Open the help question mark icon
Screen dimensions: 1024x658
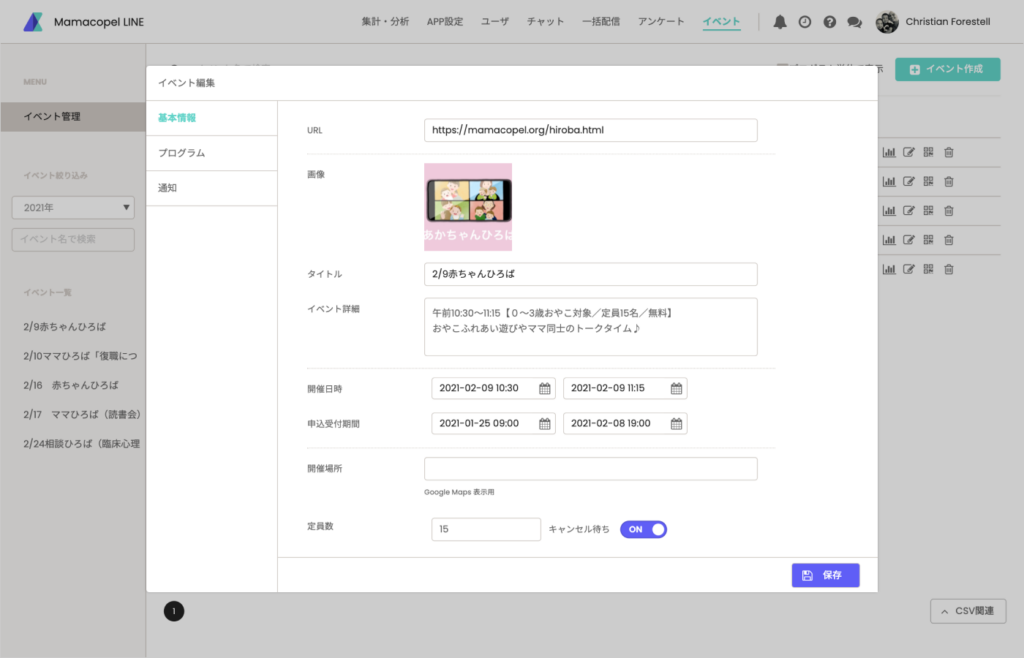pos(829,22)
